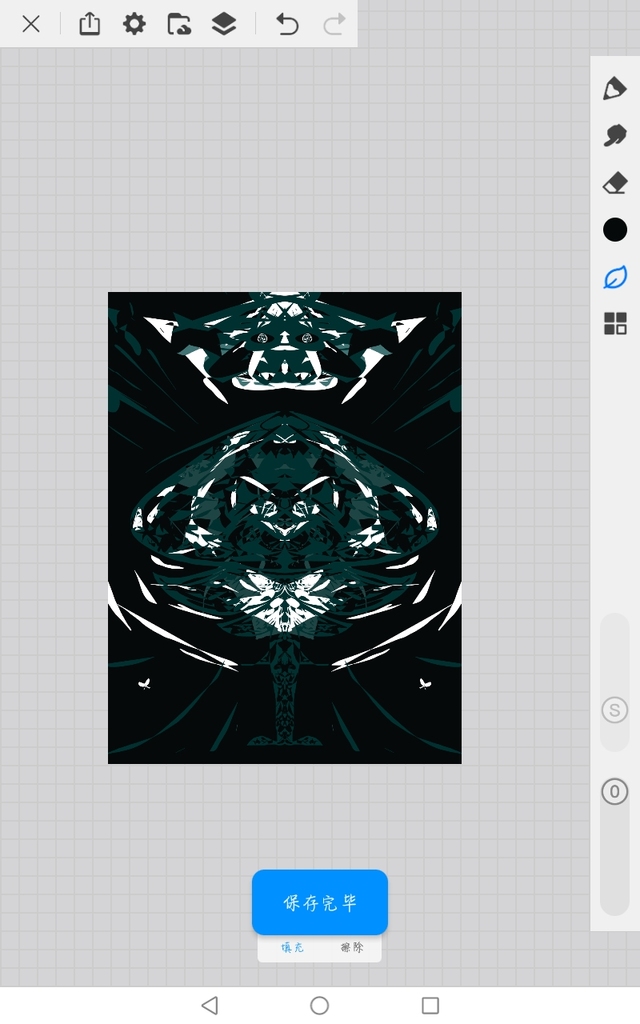Screen dimensions: 640x1024
Task: Tap the symmetric artwork canvas
Action: pos(285,528)
